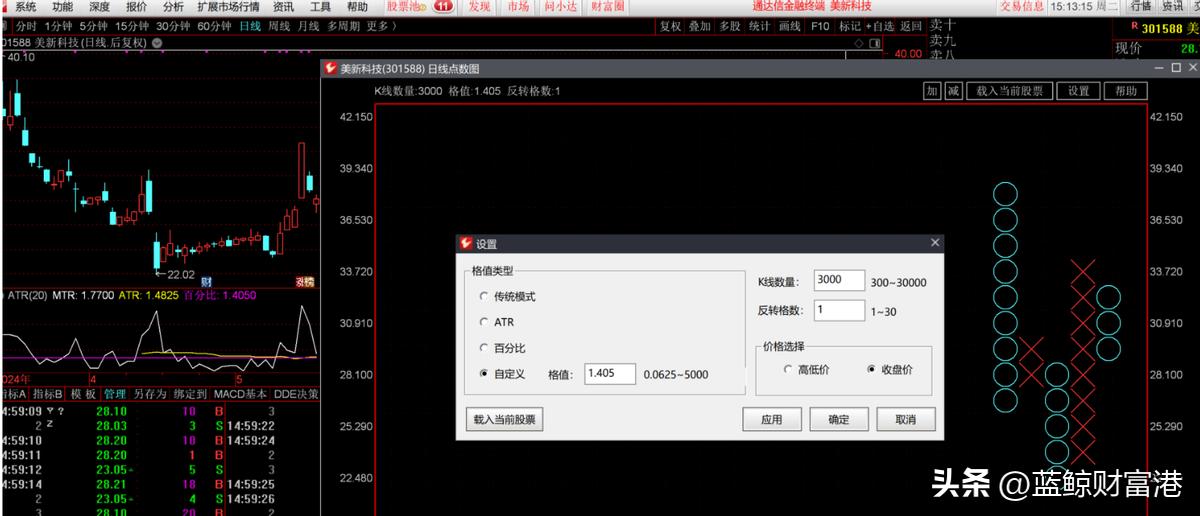This screenshot has height=516, width=1200.
Task: Click the 行情 button top right
Action: point(1141,7)
